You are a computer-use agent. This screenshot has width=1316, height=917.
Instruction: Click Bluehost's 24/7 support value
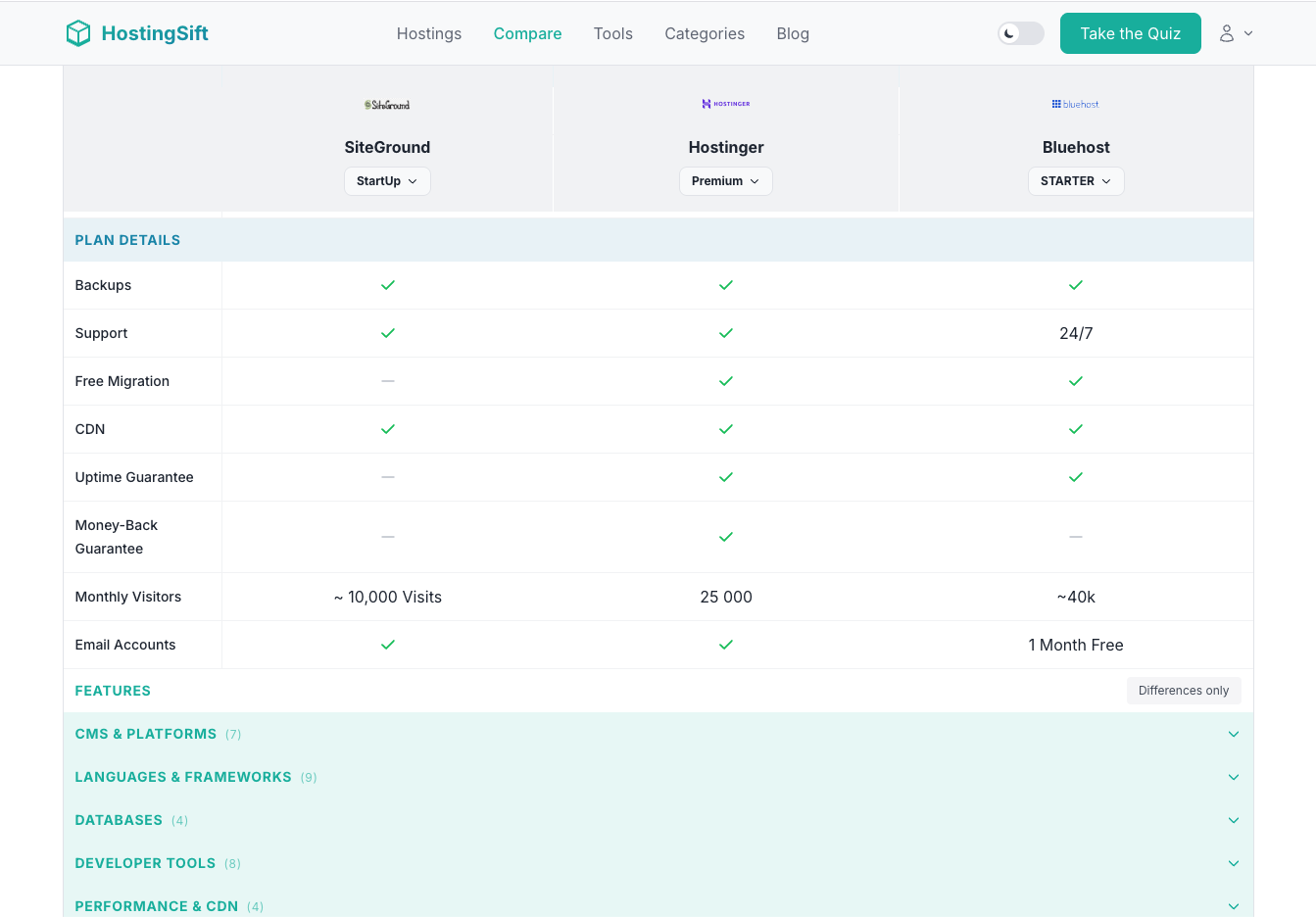pyautogui.click(x=1076, y=333)
